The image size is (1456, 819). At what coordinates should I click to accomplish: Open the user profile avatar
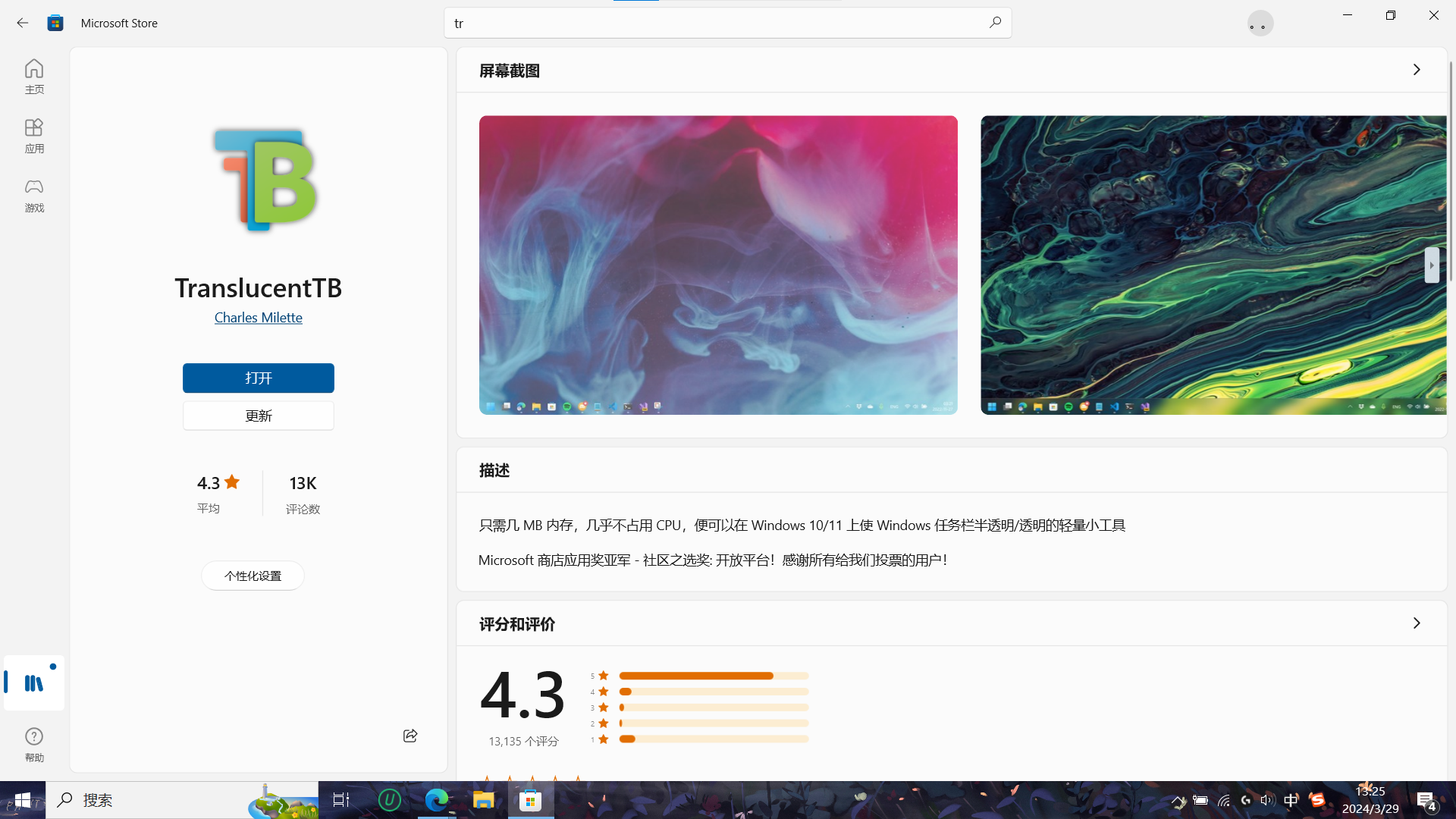coord(1260,24)
